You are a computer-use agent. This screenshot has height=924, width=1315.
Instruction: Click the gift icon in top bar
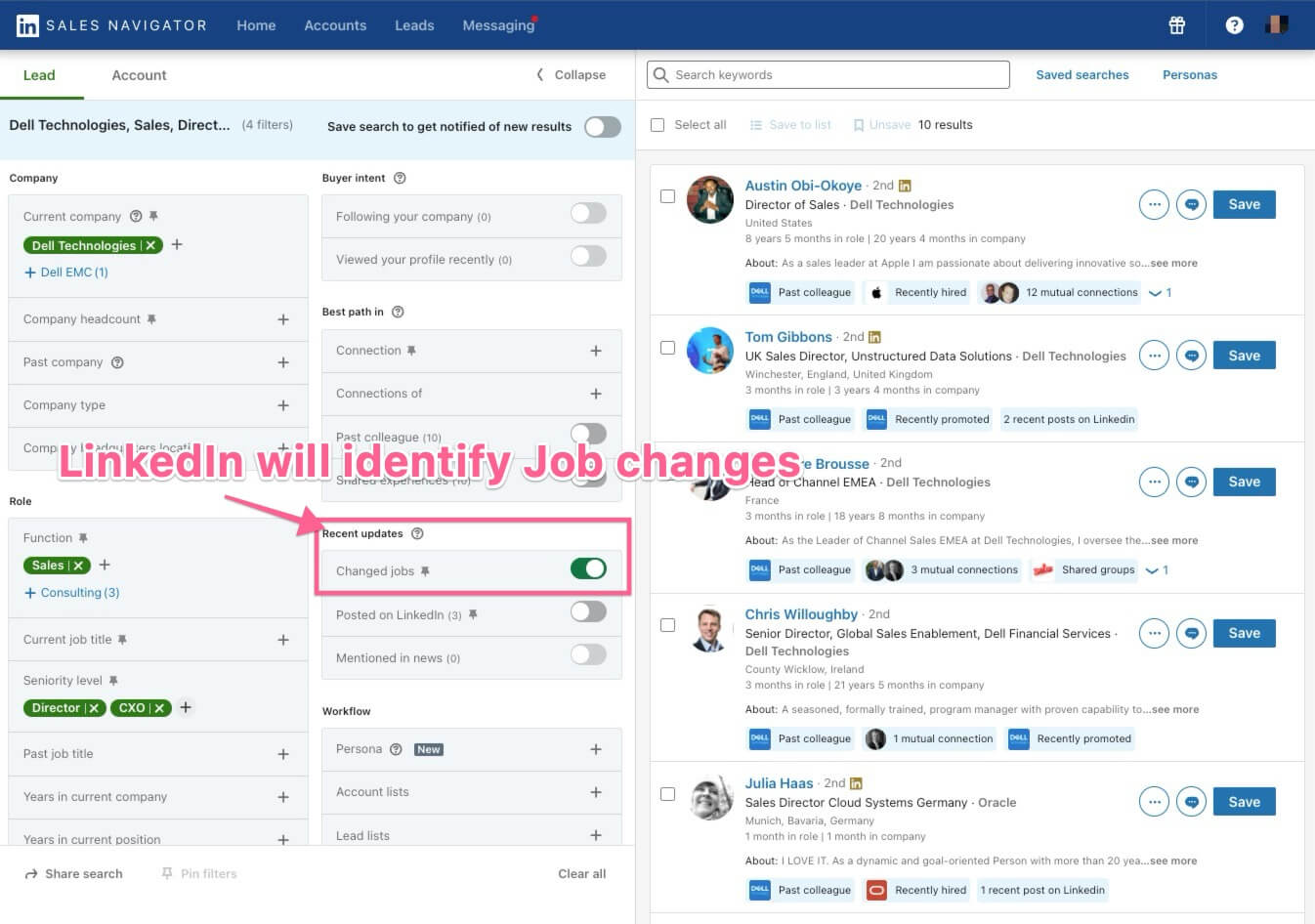tap(1176, 25)
